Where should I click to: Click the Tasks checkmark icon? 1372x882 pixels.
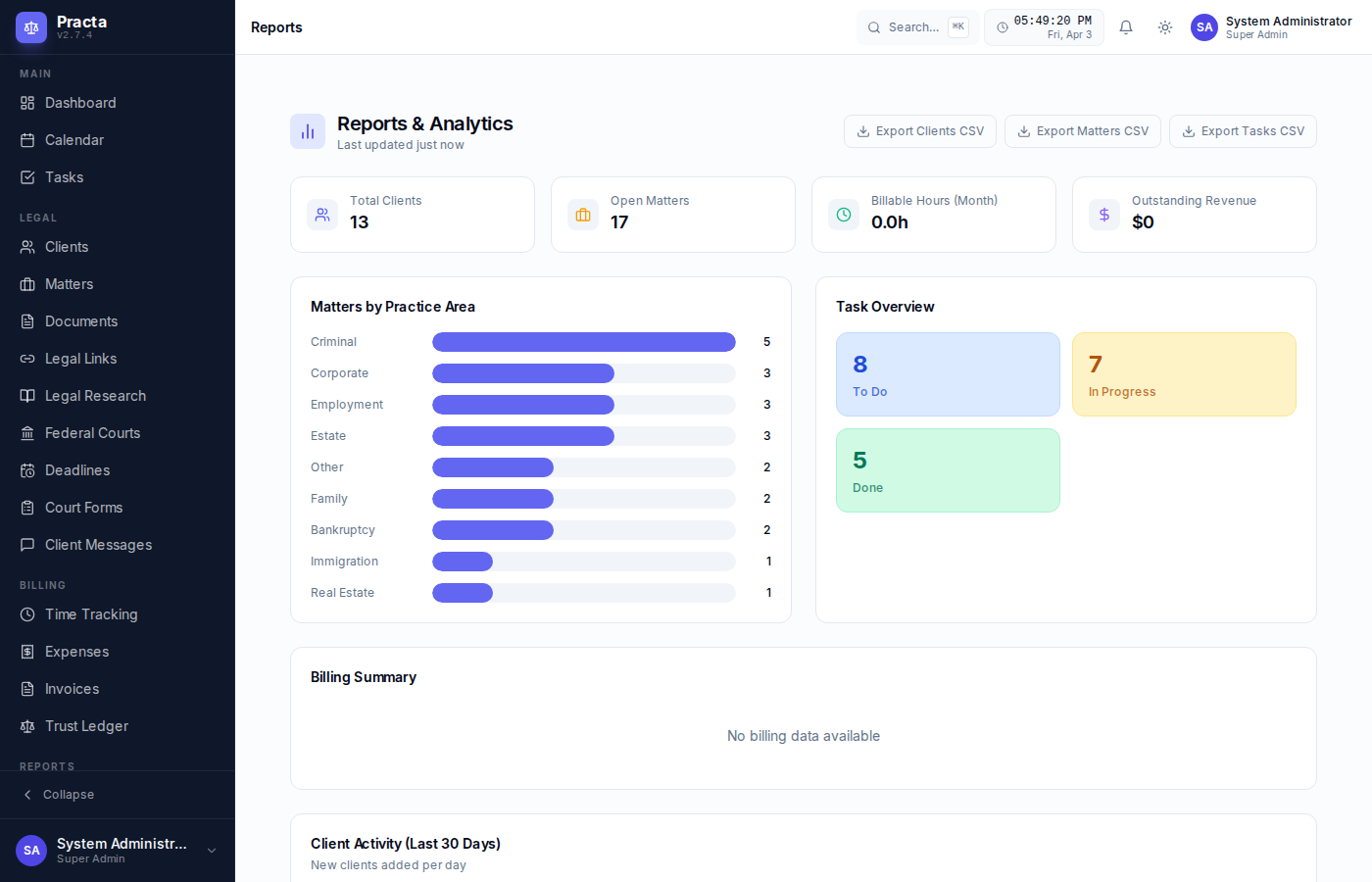(27, 177)
